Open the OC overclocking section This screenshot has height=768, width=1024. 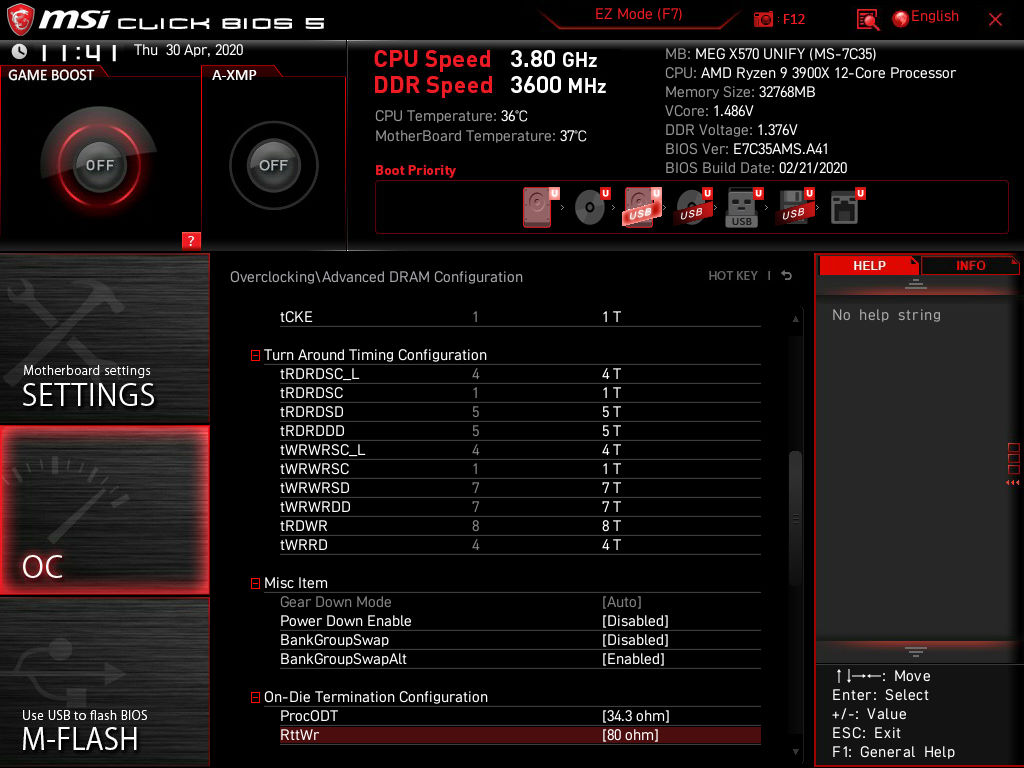[x=104, y=511]
